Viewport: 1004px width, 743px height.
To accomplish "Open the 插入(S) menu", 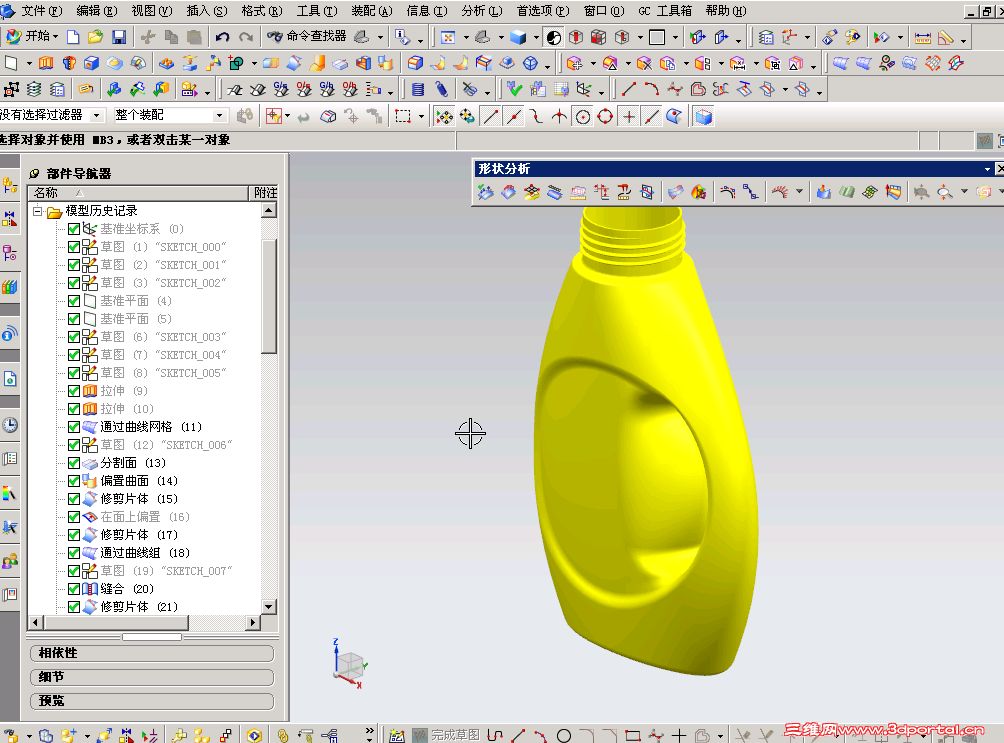I will [207, 11].
